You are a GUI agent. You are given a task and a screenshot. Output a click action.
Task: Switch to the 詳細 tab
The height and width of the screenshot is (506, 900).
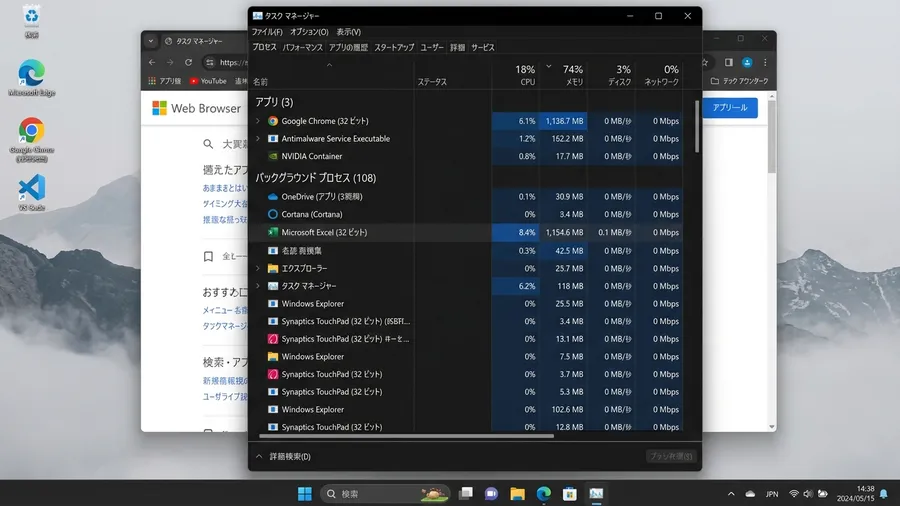pyautogui.click(x=457, y=48)
